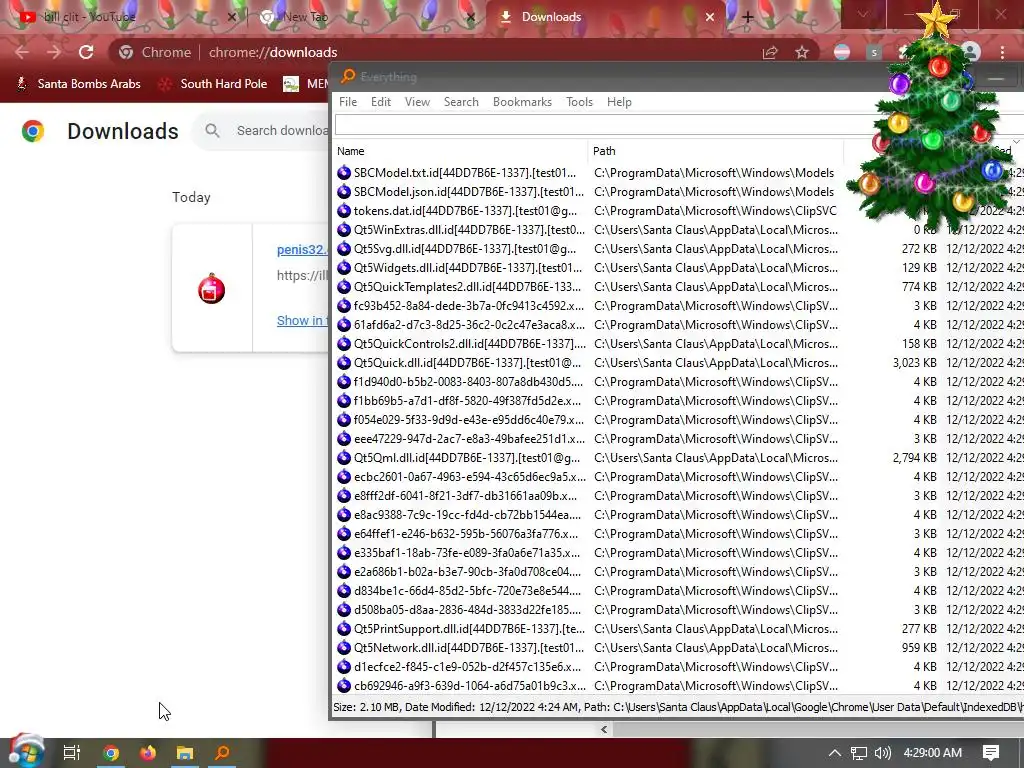The height and width of the screenshot is (768, 1024).
Task: Click icon of Qt5WinExtras.dll.id file
Action: (344, 230)
